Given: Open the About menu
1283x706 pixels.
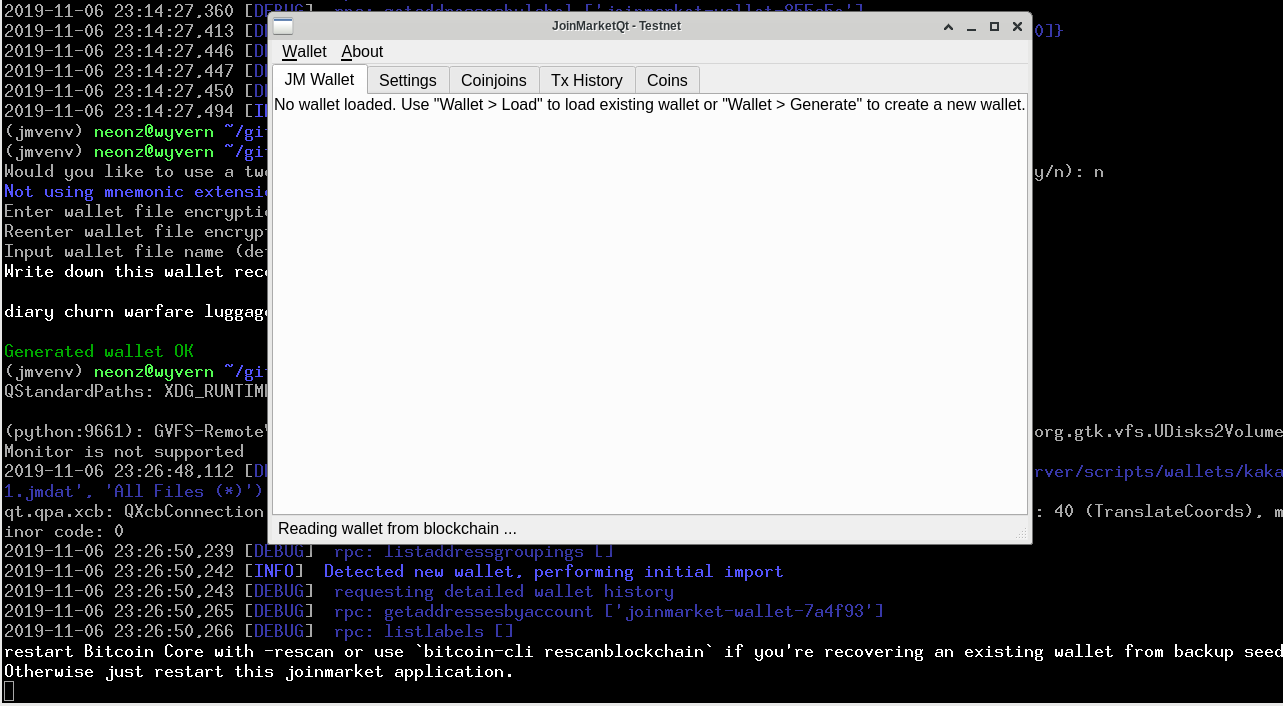Looking at the screenshot, I should (362, 51).
